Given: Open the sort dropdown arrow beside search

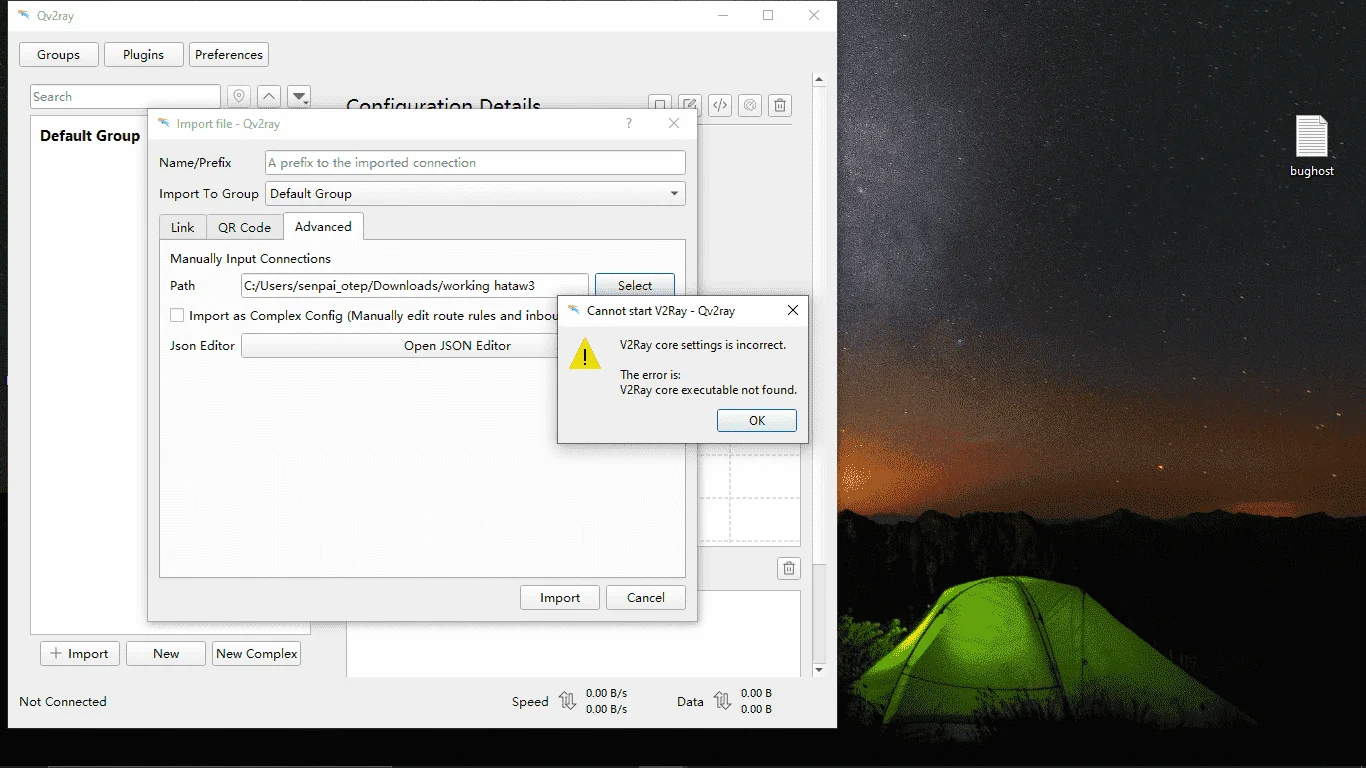Looking at the screenshot, I should [299, 97].
